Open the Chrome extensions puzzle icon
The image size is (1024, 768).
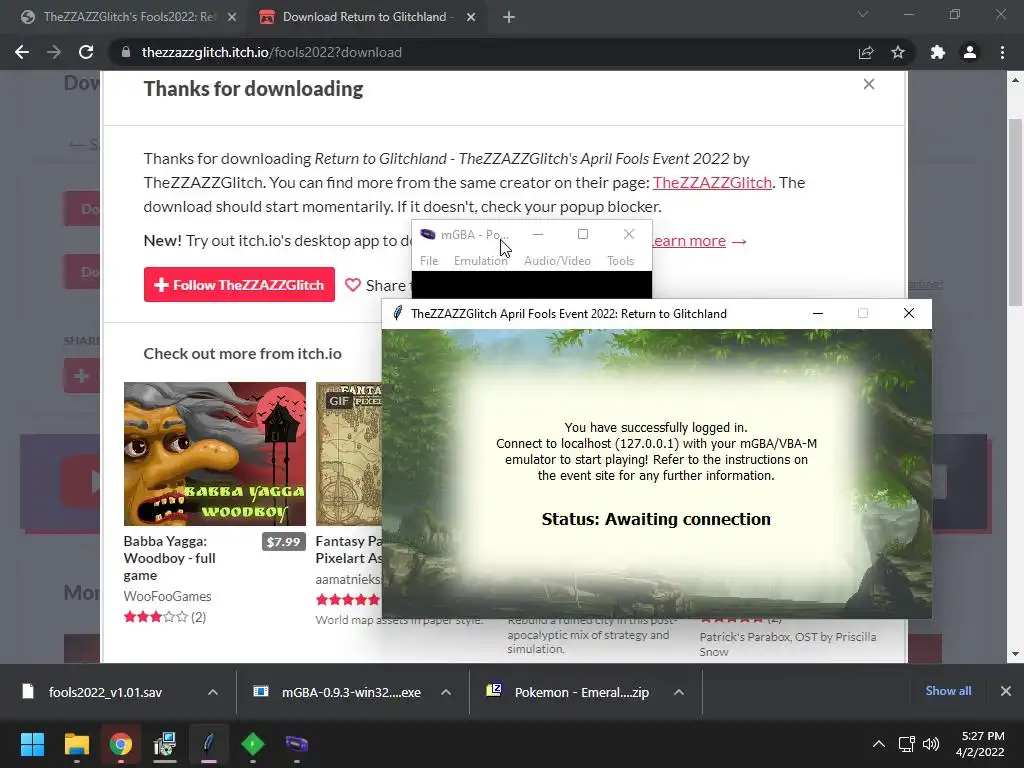pyautogui.click(x=938, y=52)
